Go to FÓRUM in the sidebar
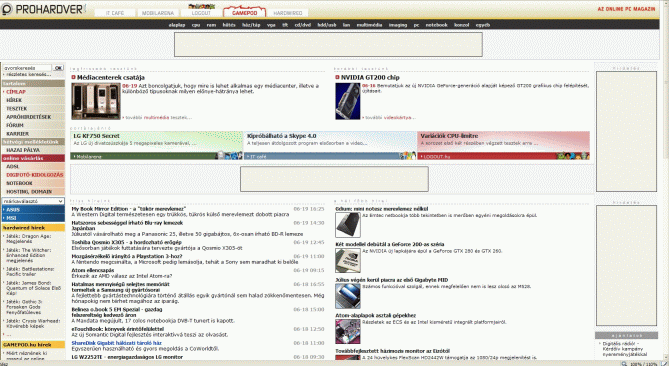This screenshot has width=669, height=366. (x=15, y=125)
